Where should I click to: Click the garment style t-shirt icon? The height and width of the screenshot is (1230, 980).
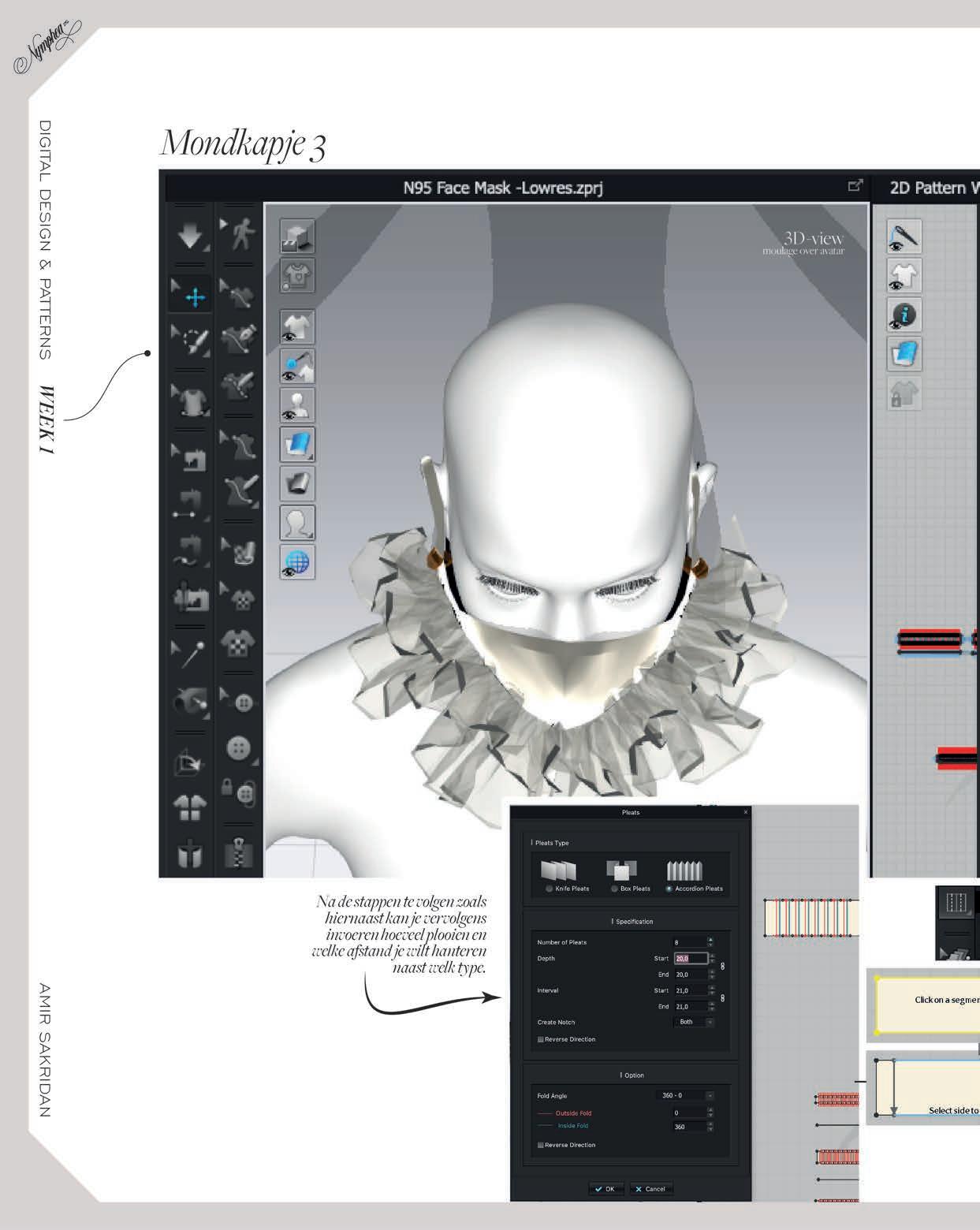[x=297, y=275]
